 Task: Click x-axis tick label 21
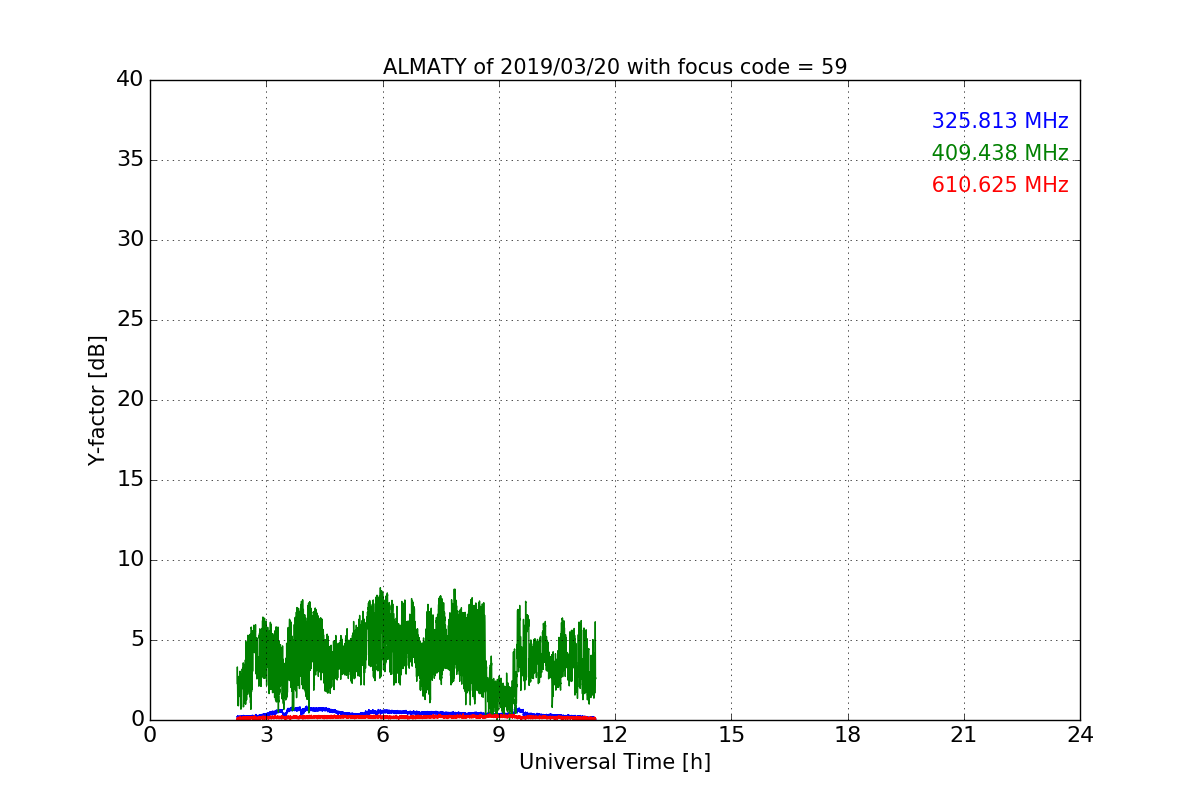click(964, 735)
